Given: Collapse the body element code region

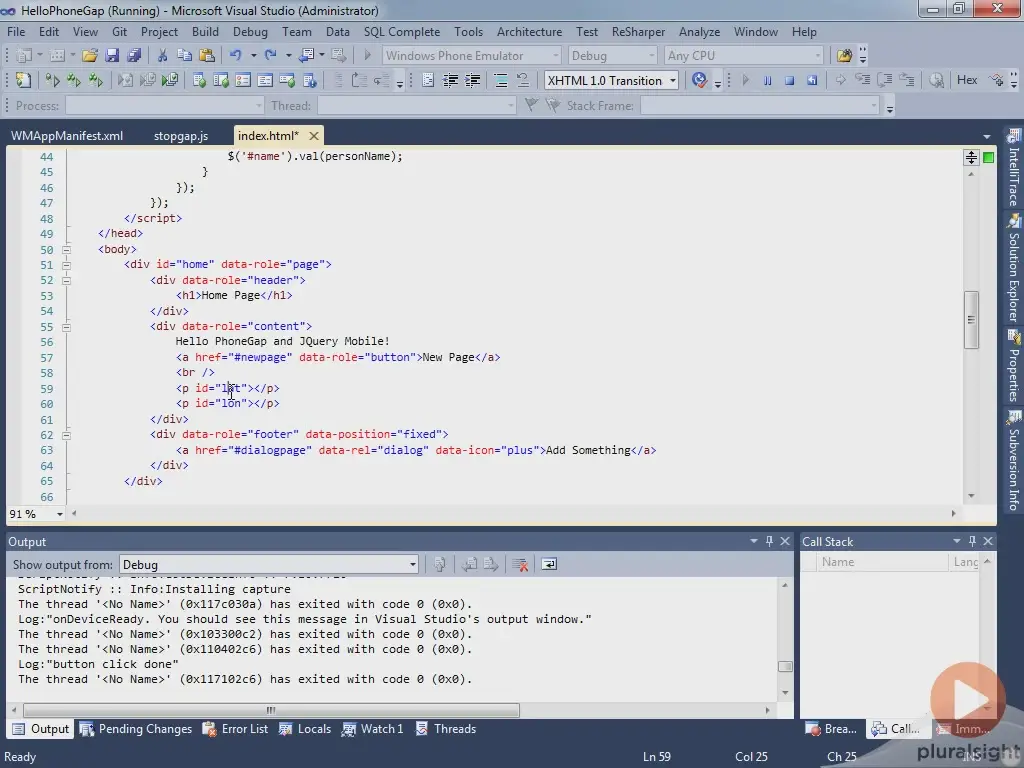Looking at the screenshot, I should pos(66,248).
